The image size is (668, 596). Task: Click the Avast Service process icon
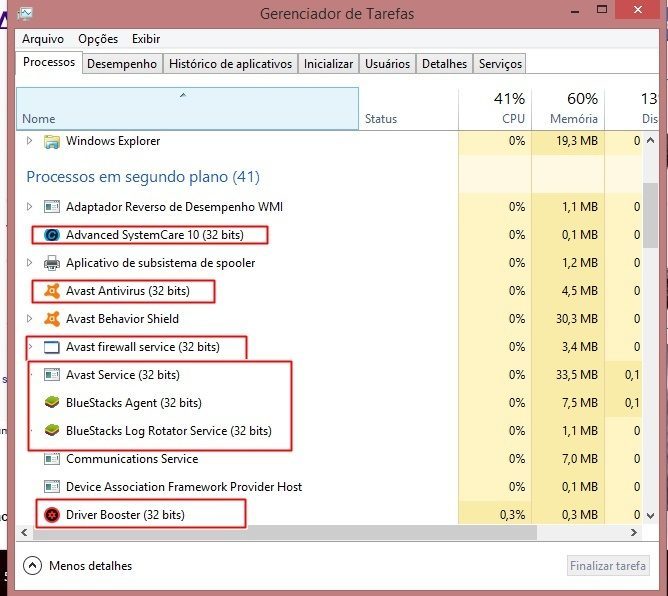52,375
